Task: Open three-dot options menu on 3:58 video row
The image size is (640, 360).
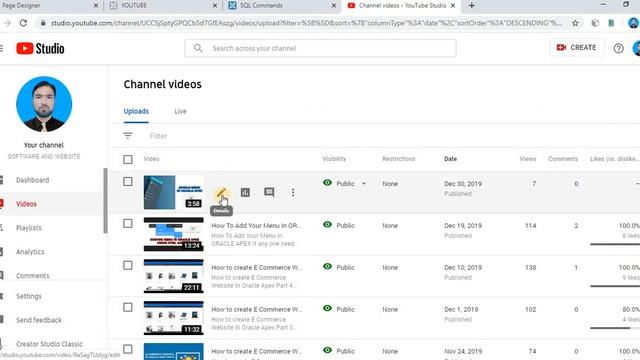Action: pyautogui.click(x=293, y=192)
